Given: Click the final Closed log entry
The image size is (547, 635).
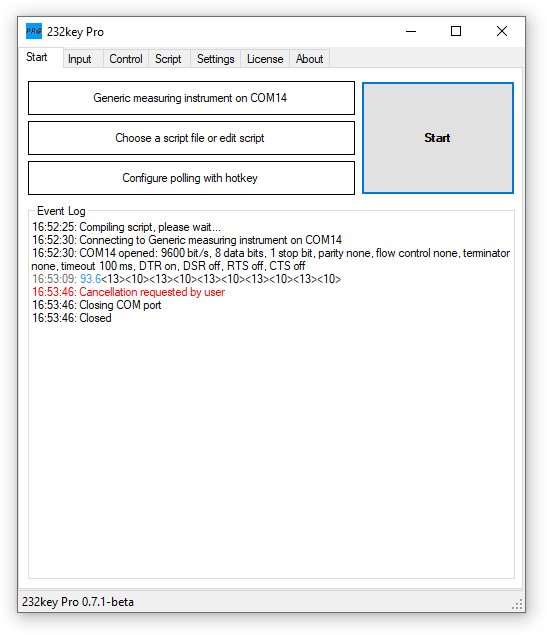Looking at the screenshot, I should 72,318.
